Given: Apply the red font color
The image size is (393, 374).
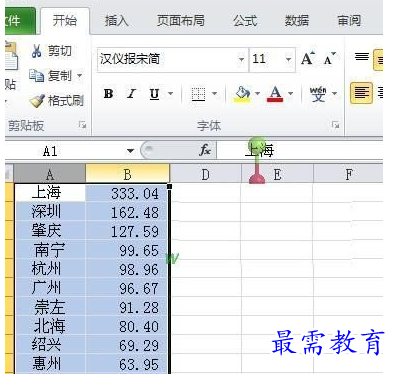Looking at the screenshot, I should 275,94.
